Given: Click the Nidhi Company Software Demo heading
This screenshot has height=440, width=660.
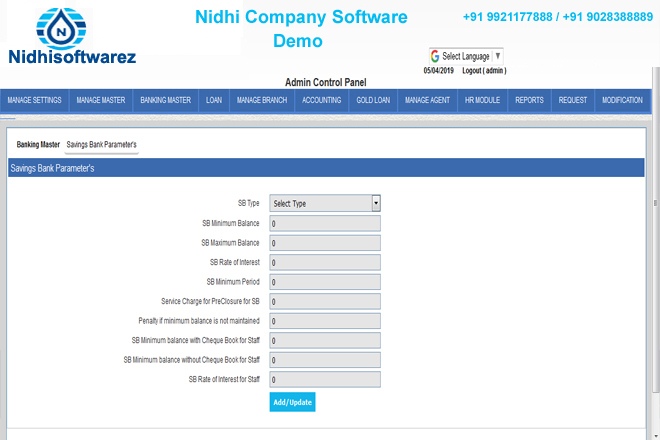Looking at the screenshot, I should coord(301,29).
